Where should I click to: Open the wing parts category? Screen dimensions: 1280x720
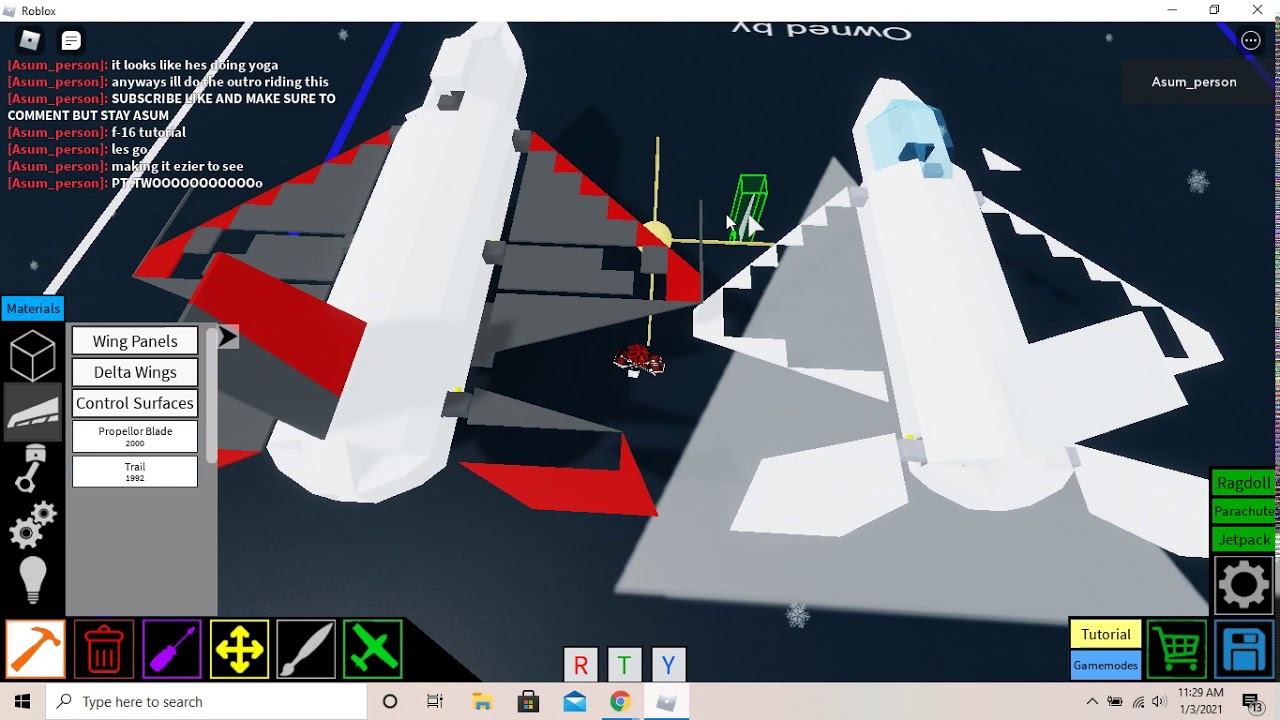[x=33, y=412]
